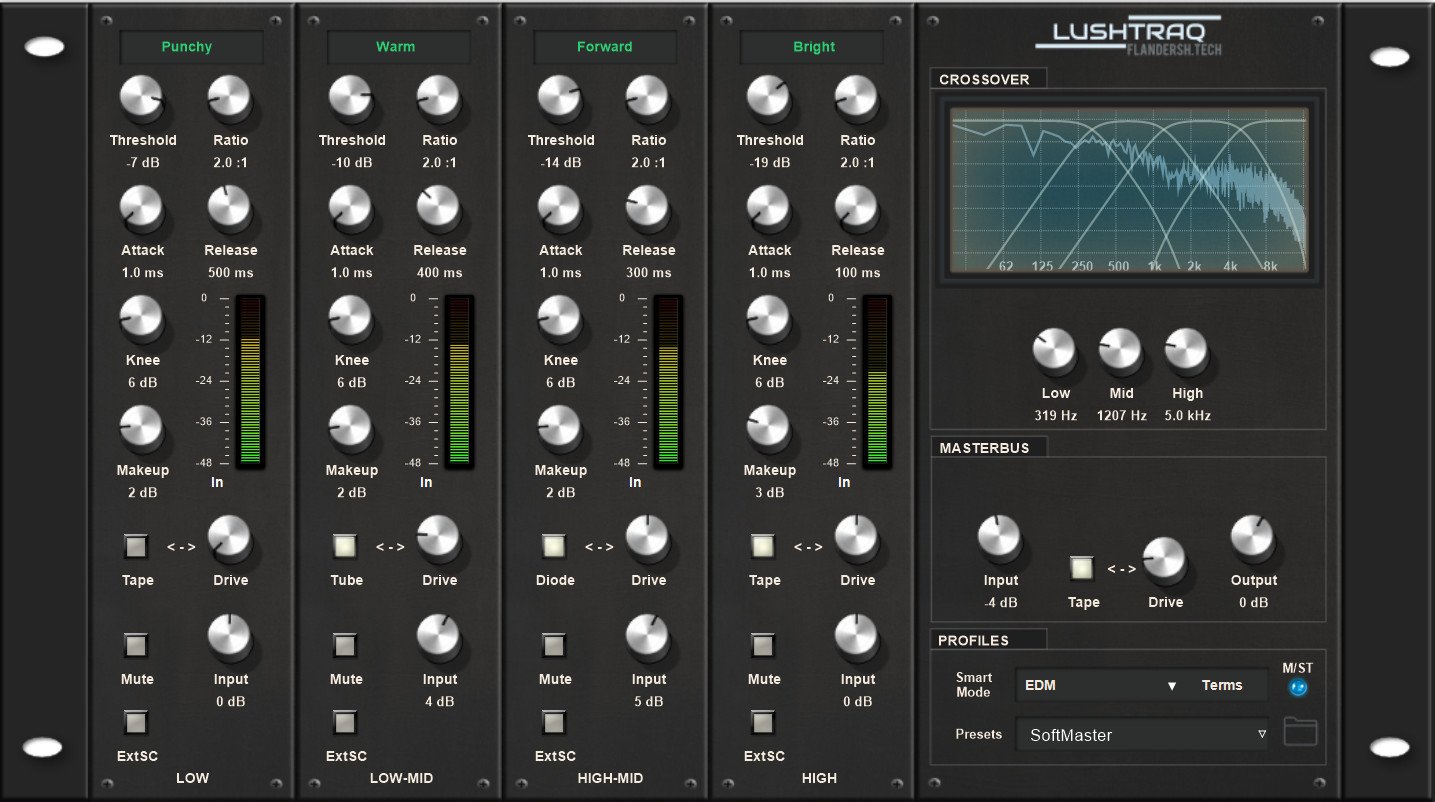Enable ExtSC on the HIGH-MID band
This screenshot has width=1435, height=802.
click(x=554, y=722)
